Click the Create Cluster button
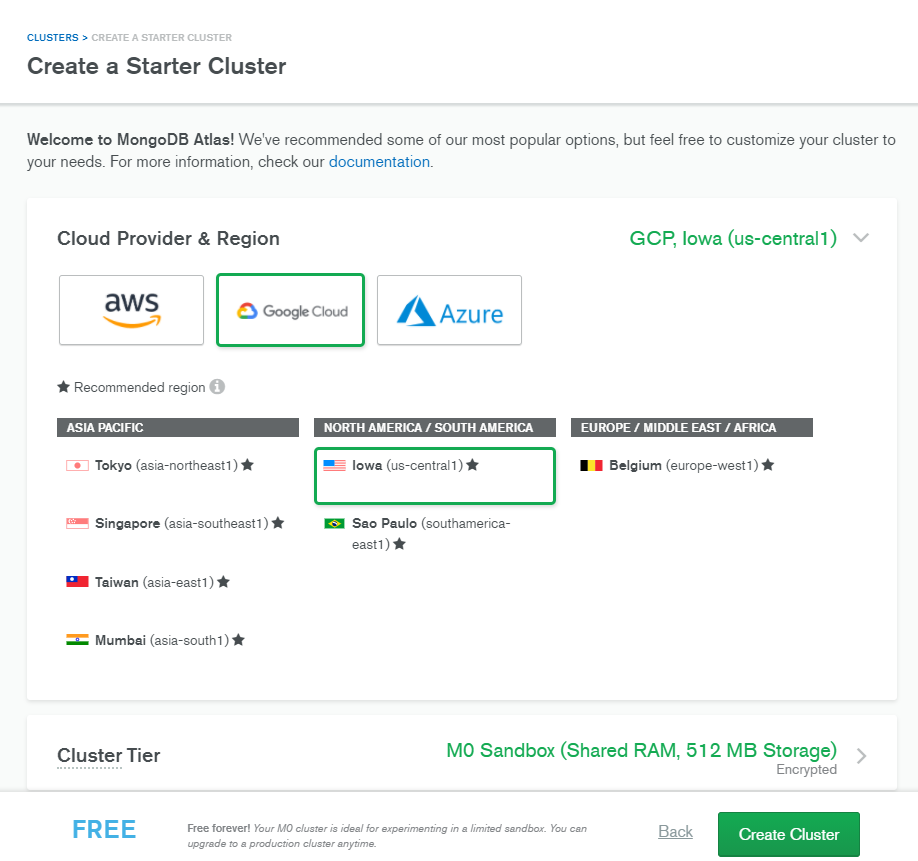The image size is (918, 861). (x=789, y=834)
